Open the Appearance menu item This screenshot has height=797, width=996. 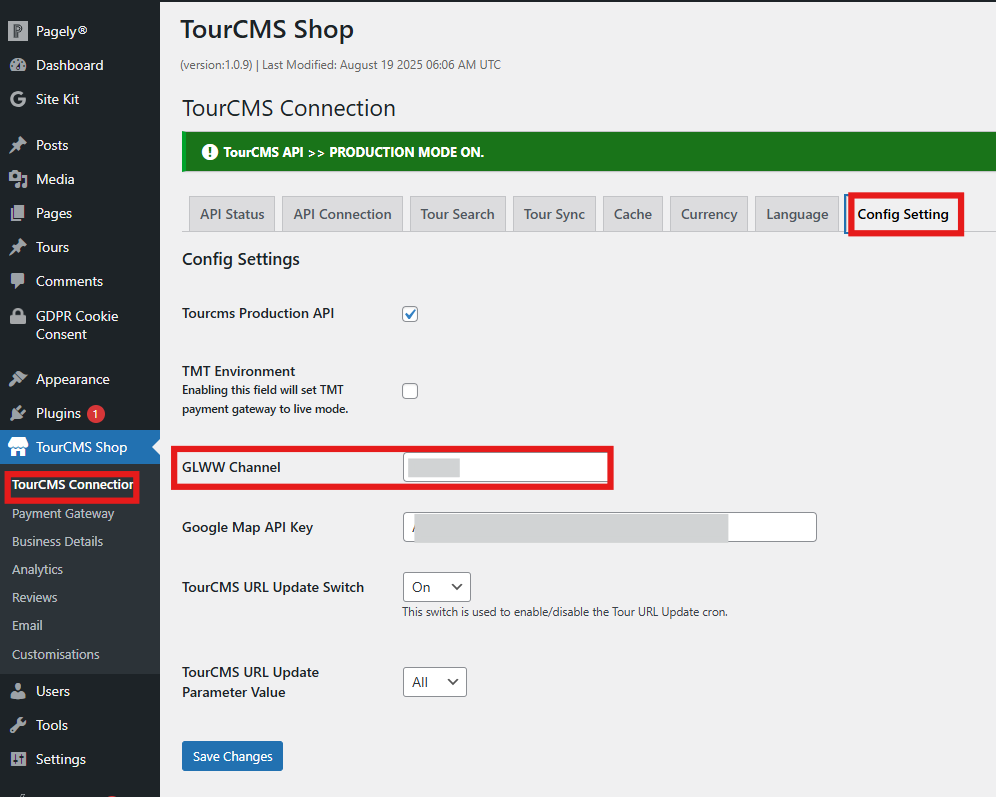(72, 379)
